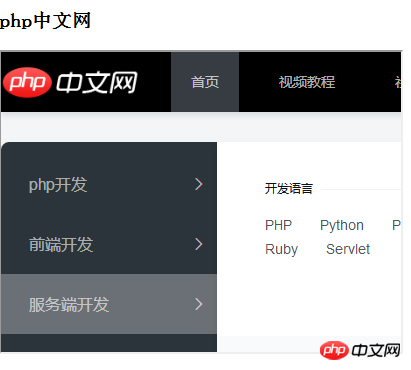The width and height of the screenshot is (411, 370).
Task: Click the php中文网 logo in header
Action: (70, 82)
